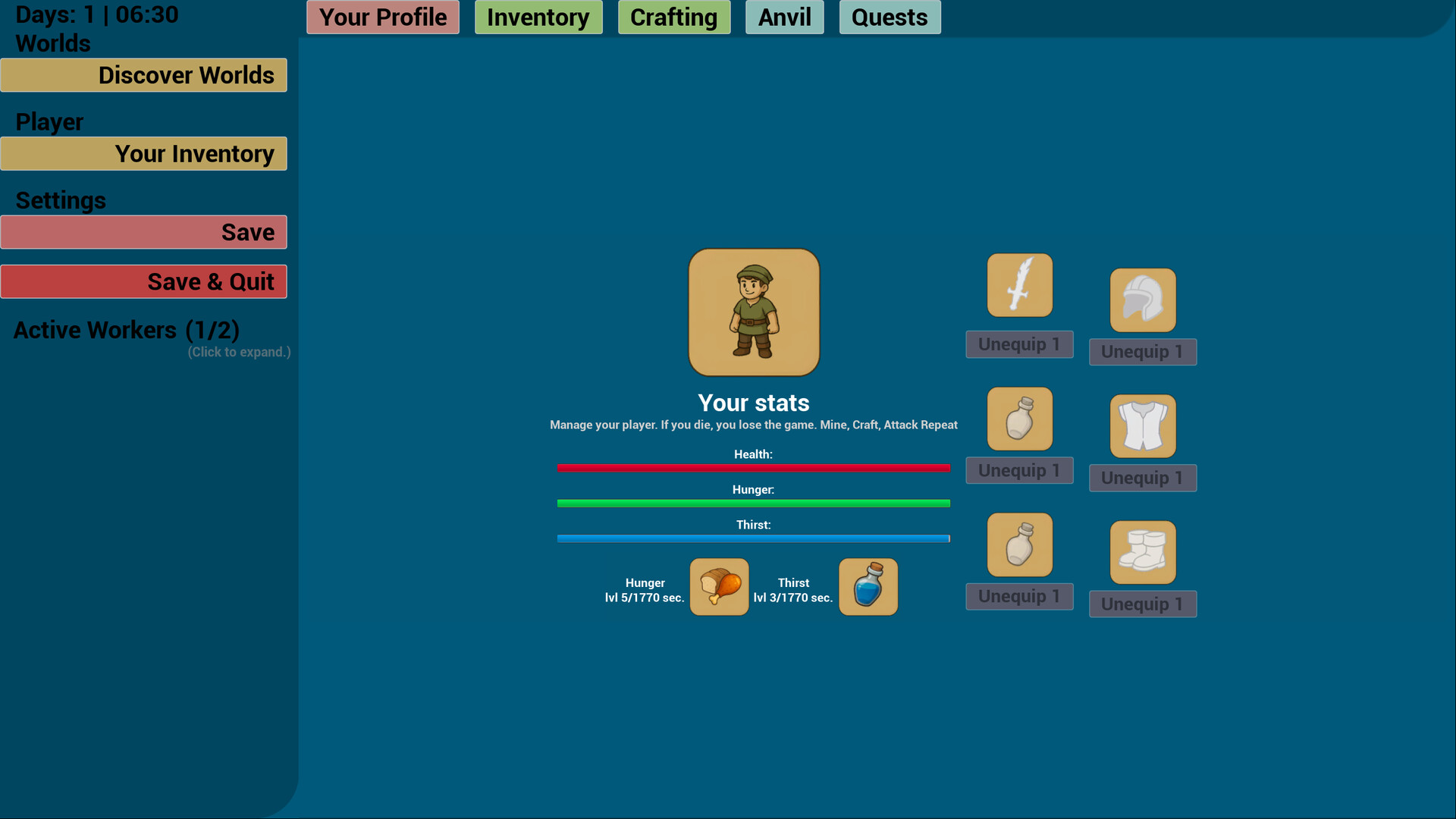1456x819 pixels.
Task: Click the Save & Quit button
Action: click(144, 281)
